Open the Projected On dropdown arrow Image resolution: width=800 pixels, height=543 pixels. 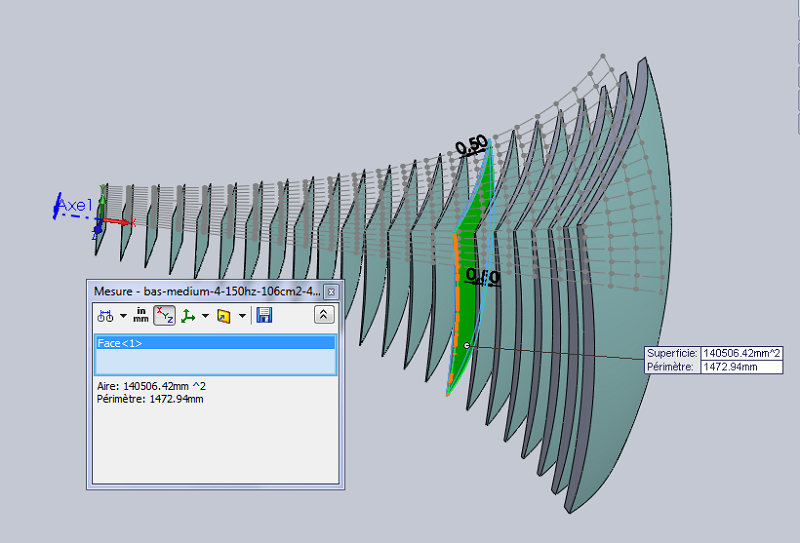point(242,316)
